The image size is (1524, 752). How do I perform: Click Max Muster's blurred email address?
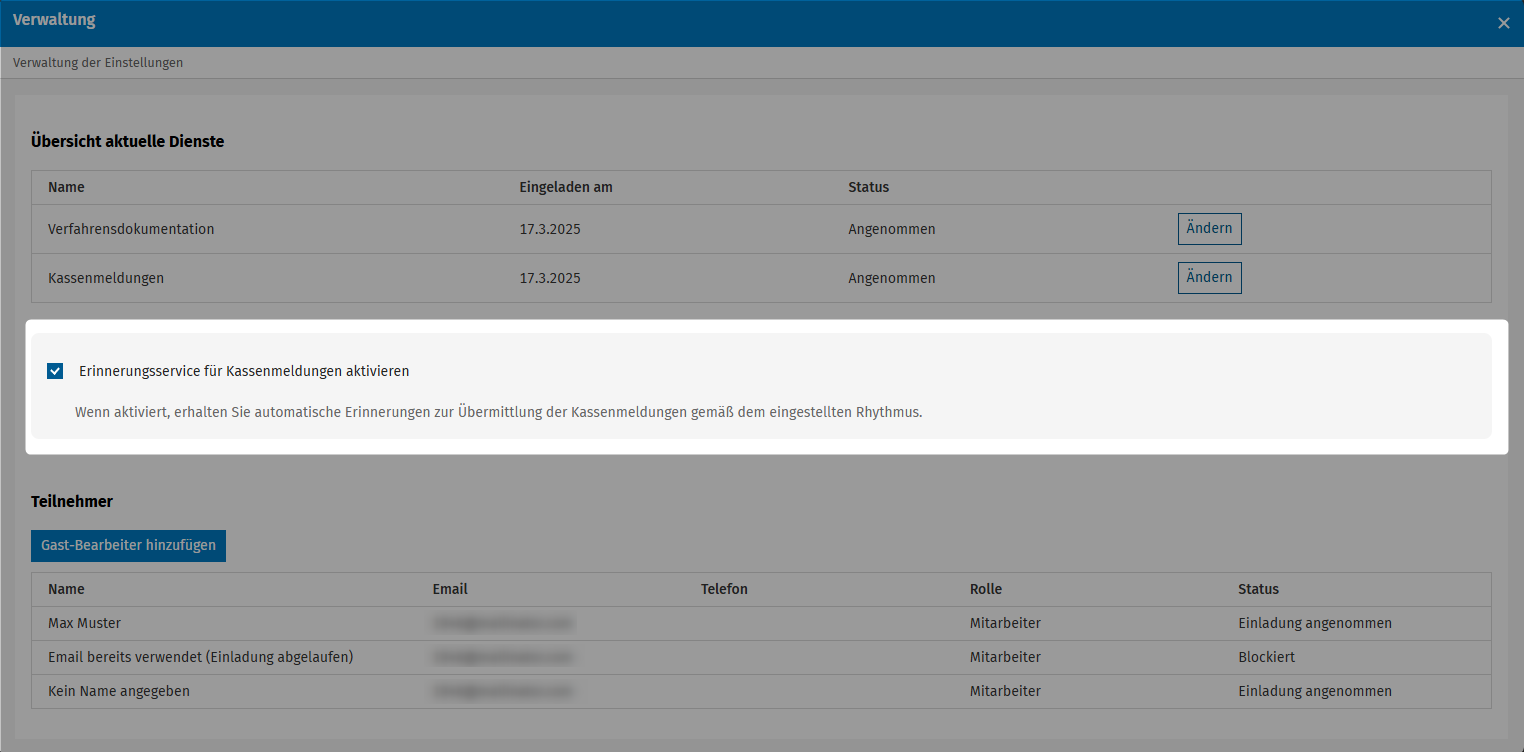click(503, 623)
